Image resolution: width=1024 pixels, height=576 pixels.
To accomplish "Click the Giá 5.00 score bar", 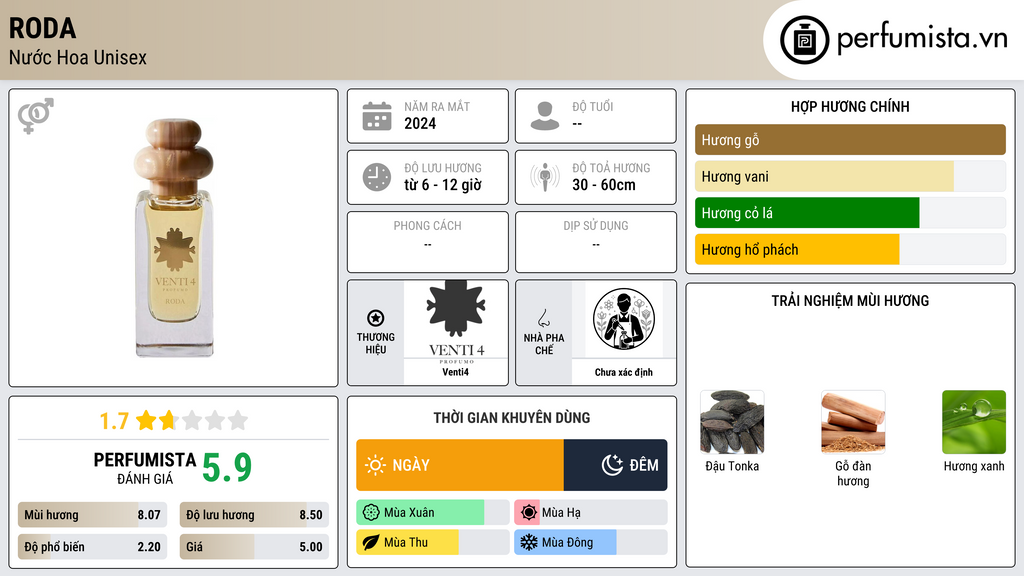I will (x=254, y=547).
